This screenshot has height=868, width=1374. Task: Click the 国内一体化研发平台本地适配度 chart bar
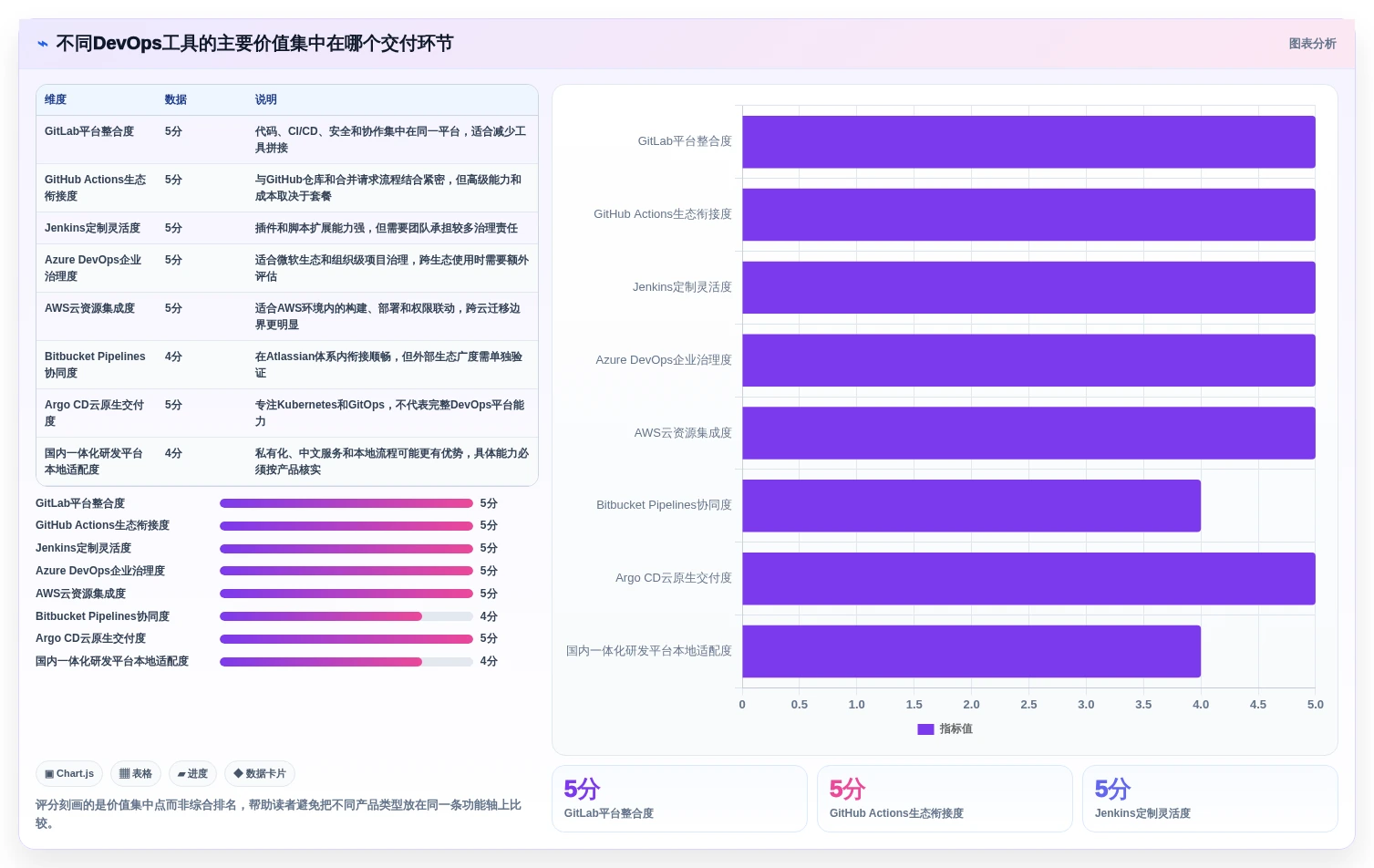[x=971, y=651]
